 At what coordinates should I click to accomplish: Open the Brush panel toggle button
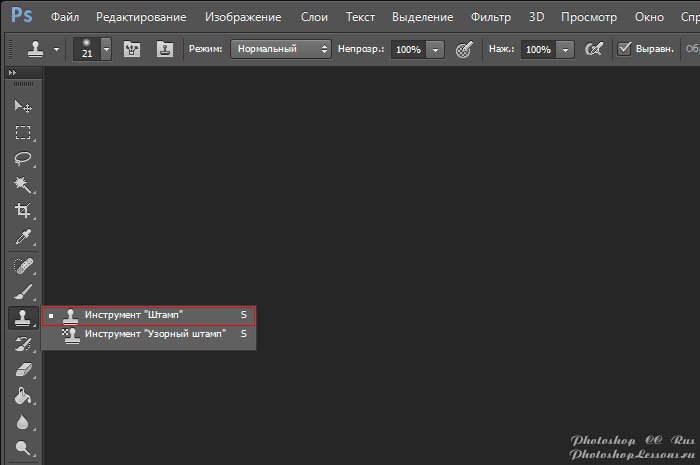click(x=131, y=49)
